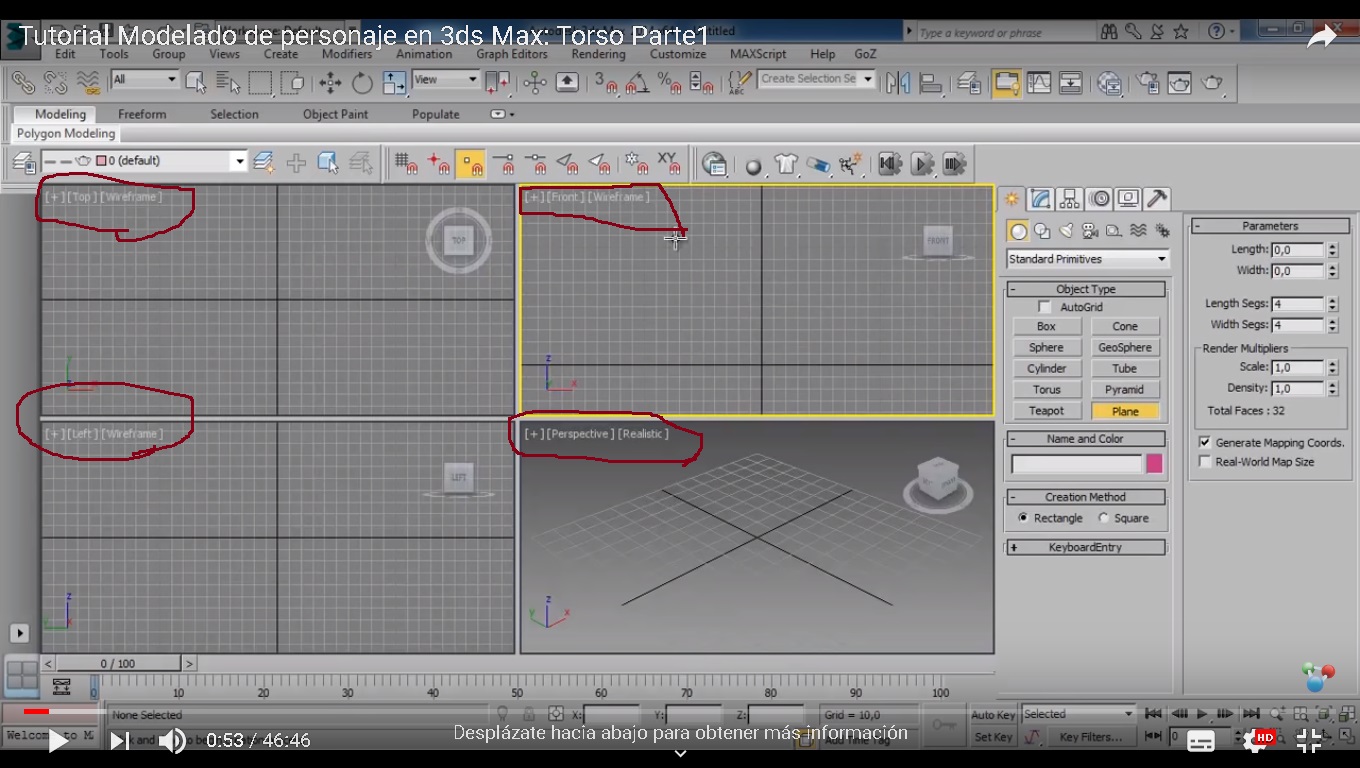Screen dimensions: 1360x768
Task: Click the Bind to Space Warp tool
Action: point(88,81)
